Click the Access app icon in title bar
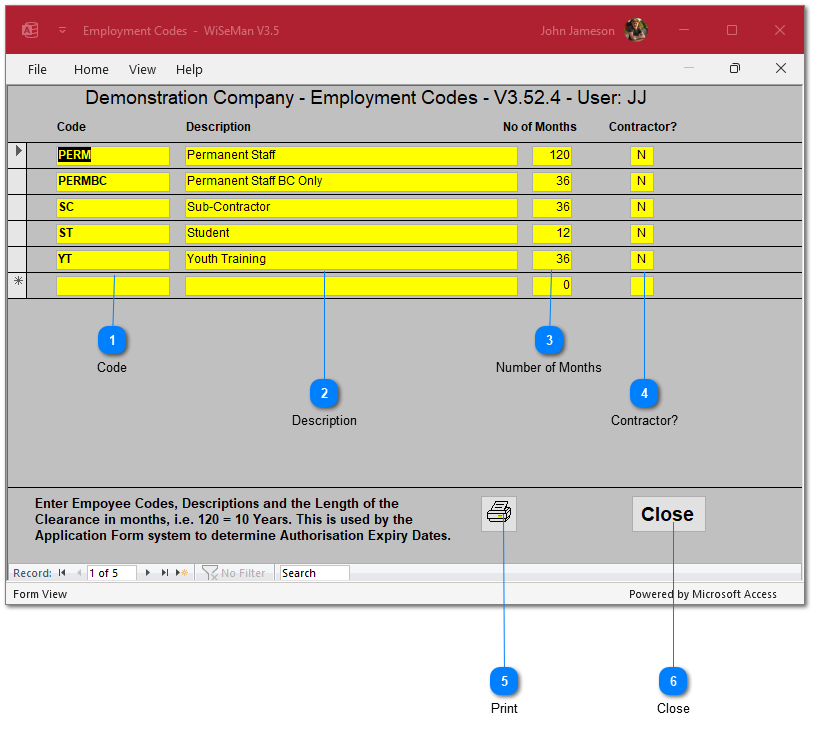 [30, 30]
